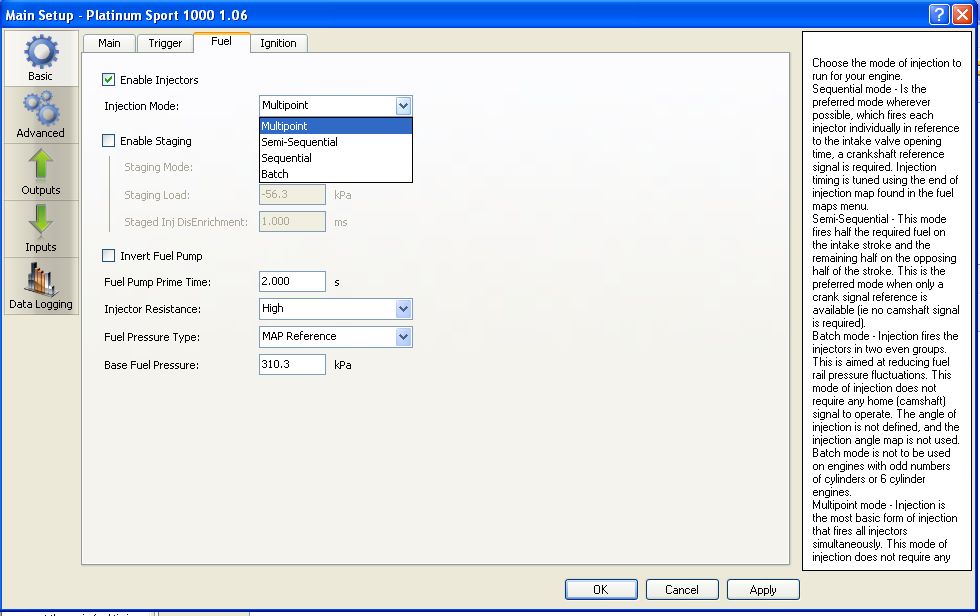Open the Data Logging section
Viewport: 980px width, 616px height.
41,287
